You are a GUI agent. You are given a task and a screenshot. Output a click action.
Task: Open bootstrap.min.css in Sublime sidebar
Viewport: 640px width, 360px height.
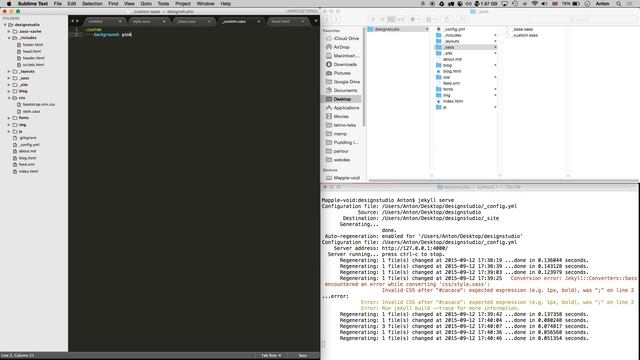[39, 104]
